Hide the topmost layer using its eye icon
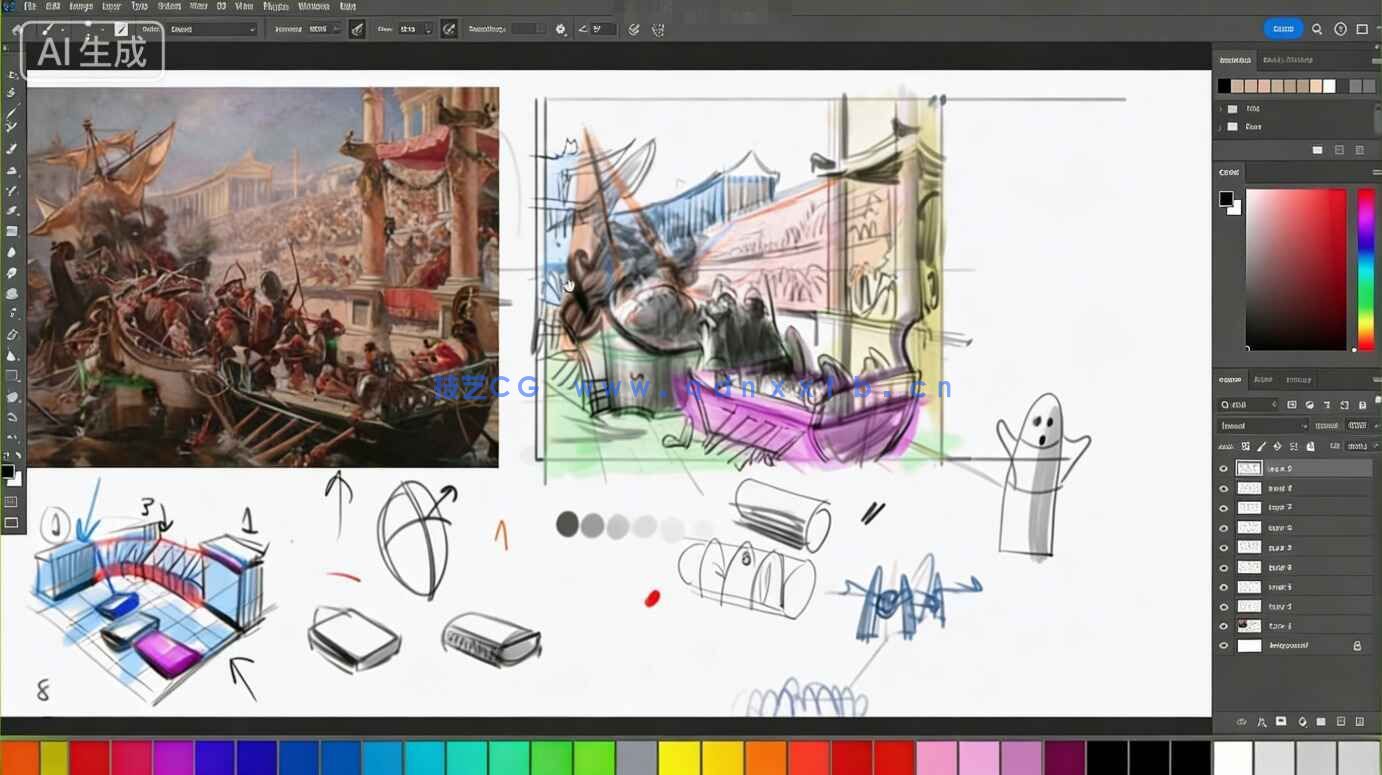This screenshot has width=1382, height=775. coord(1223,468)
